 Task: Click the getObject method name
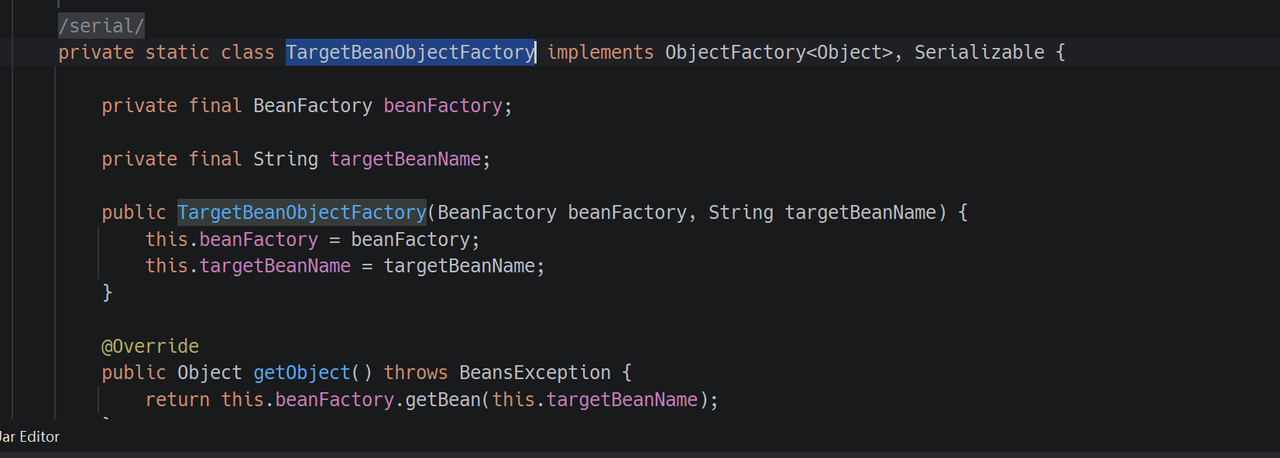[301, 373]
